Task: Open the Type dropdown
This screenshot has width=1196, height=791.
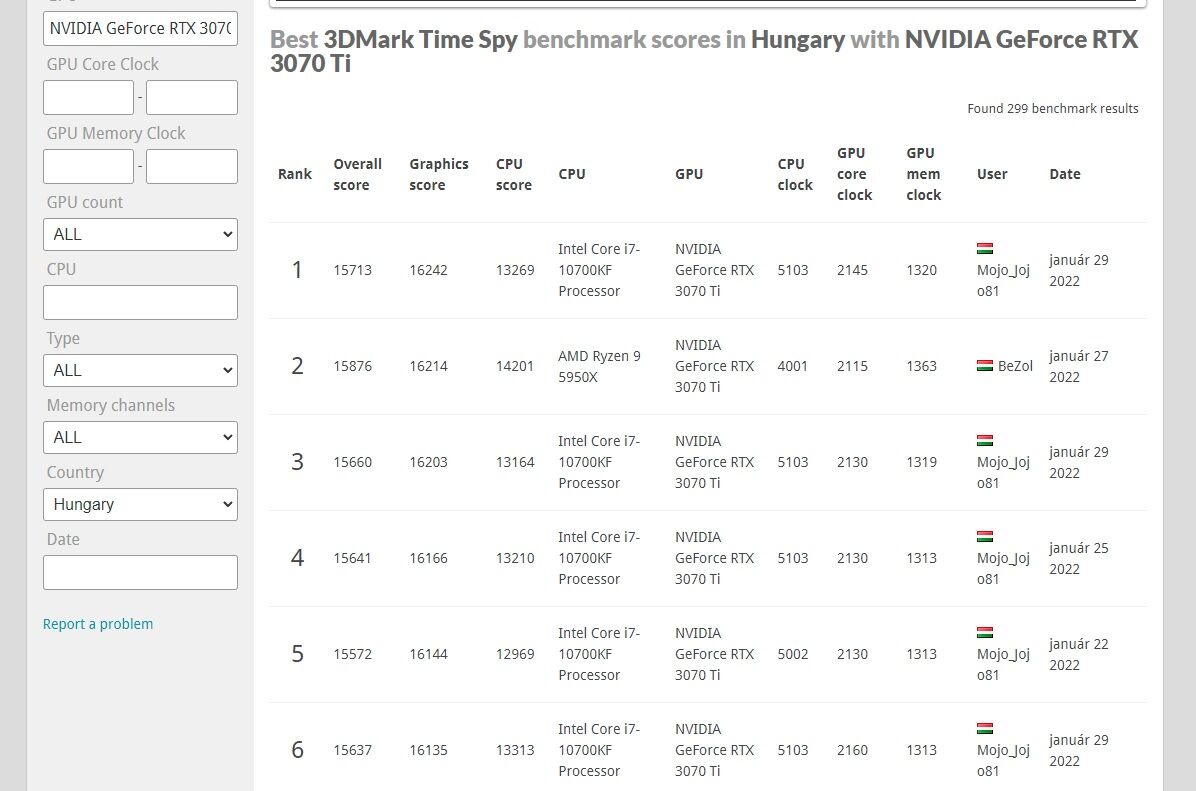Action: click(140, 370)
